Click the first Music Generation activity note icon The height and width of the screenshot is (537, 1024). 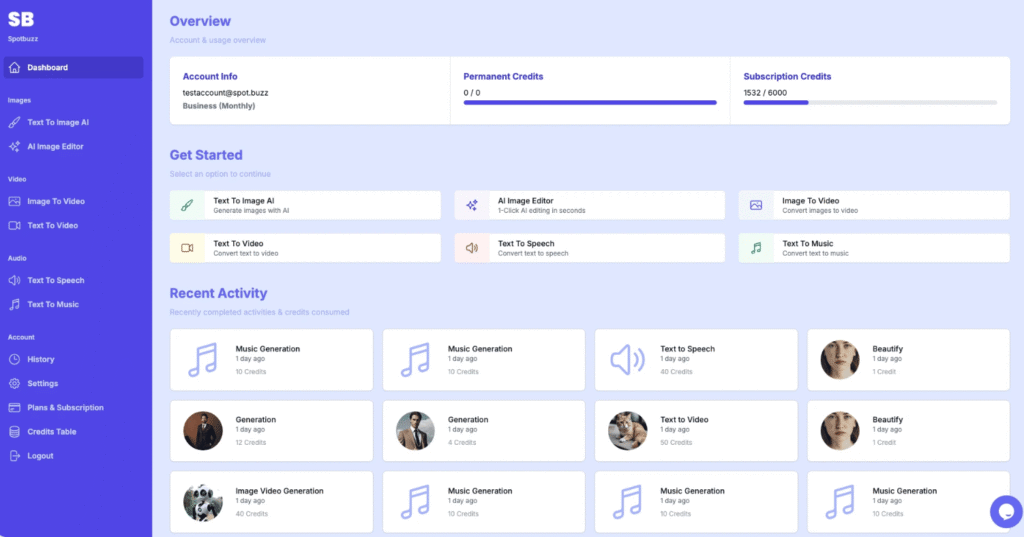202,360
